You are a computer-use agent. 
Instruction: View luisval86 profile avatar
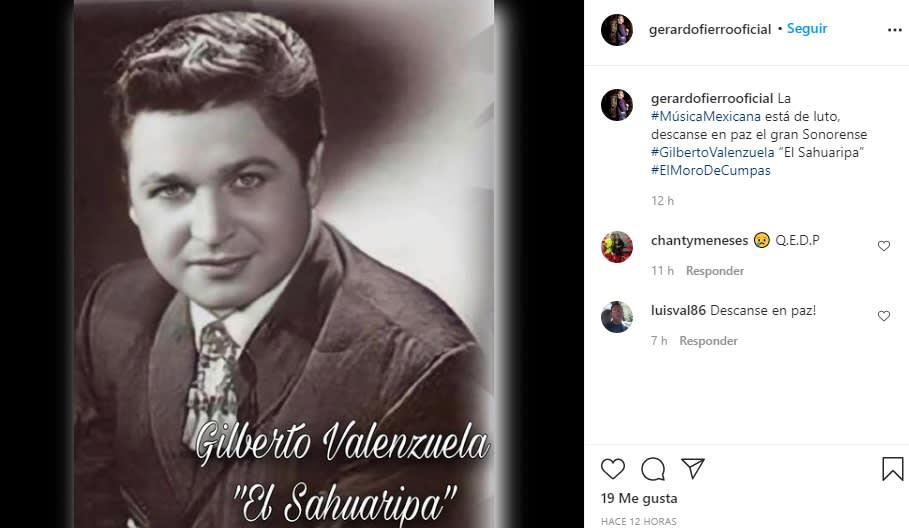[x=617, y=317]
